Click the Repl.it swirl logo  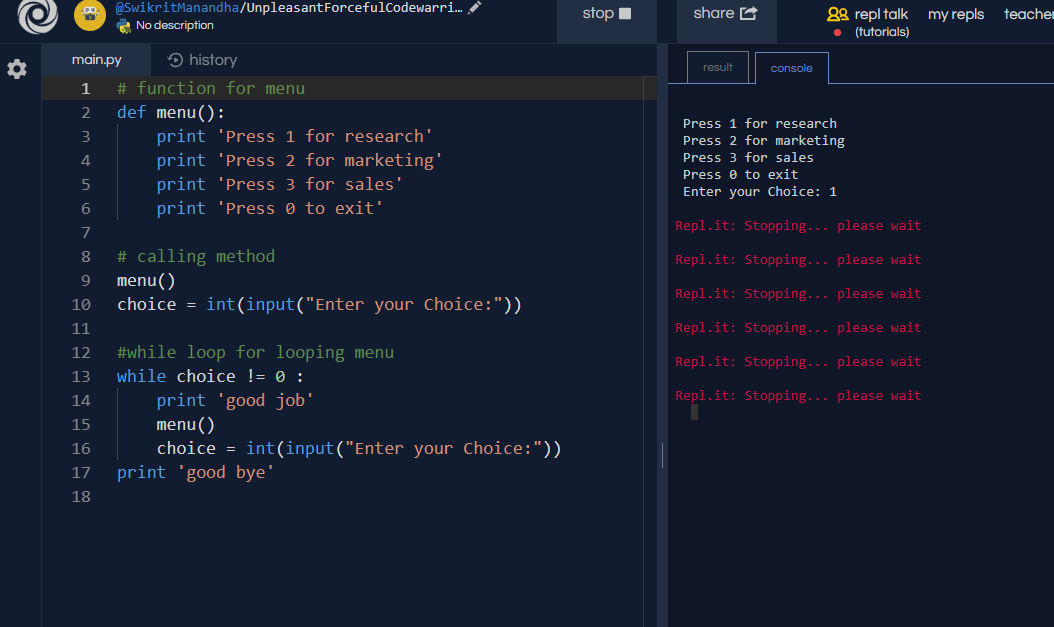(38, 17)
